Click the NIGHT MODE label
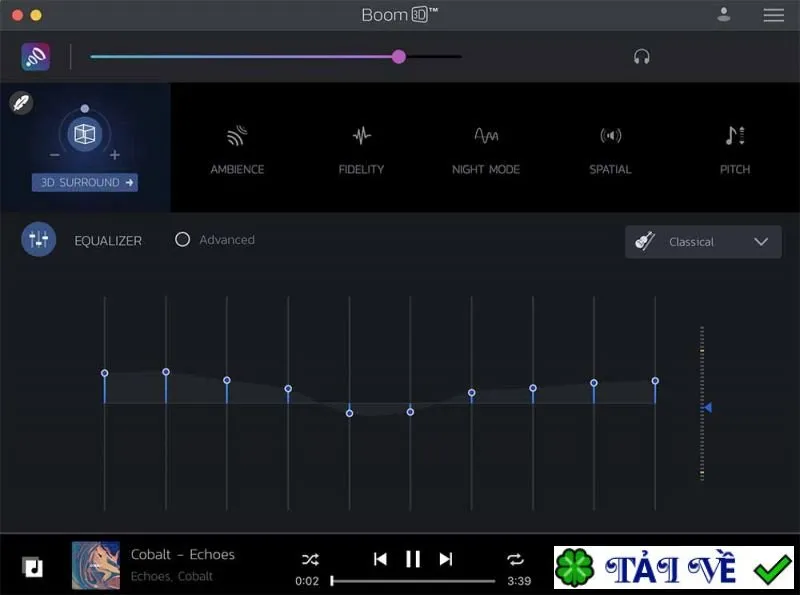This screenshot has width=800, height=595. pyautogui.click(x=486, y=169)
